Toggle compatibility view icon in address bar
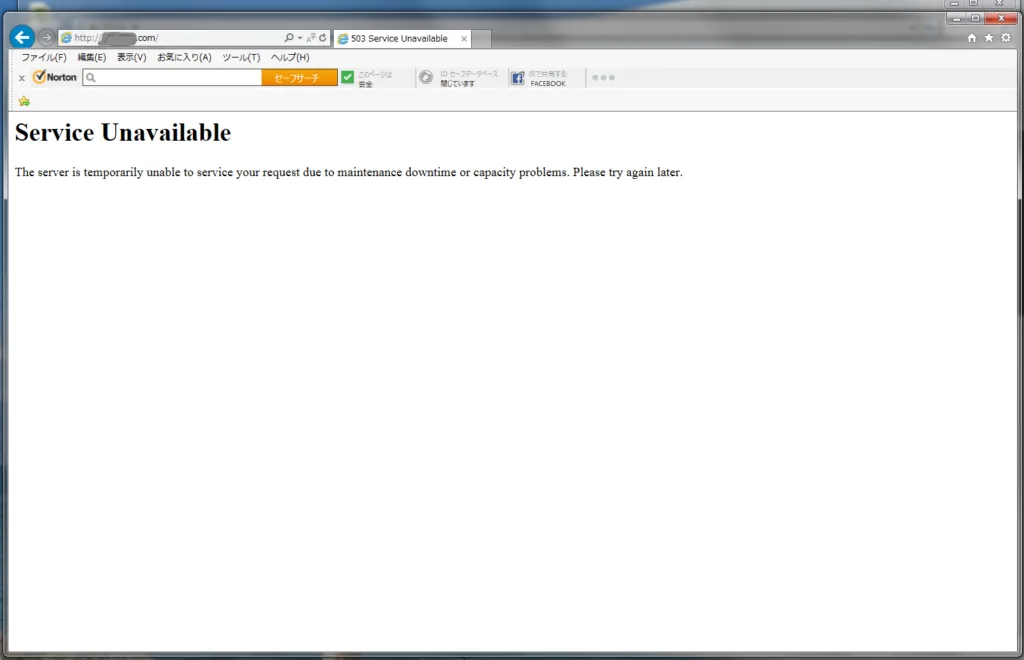Image resolution: width=1024 pixels, height=660 pixels. [311, 38]
